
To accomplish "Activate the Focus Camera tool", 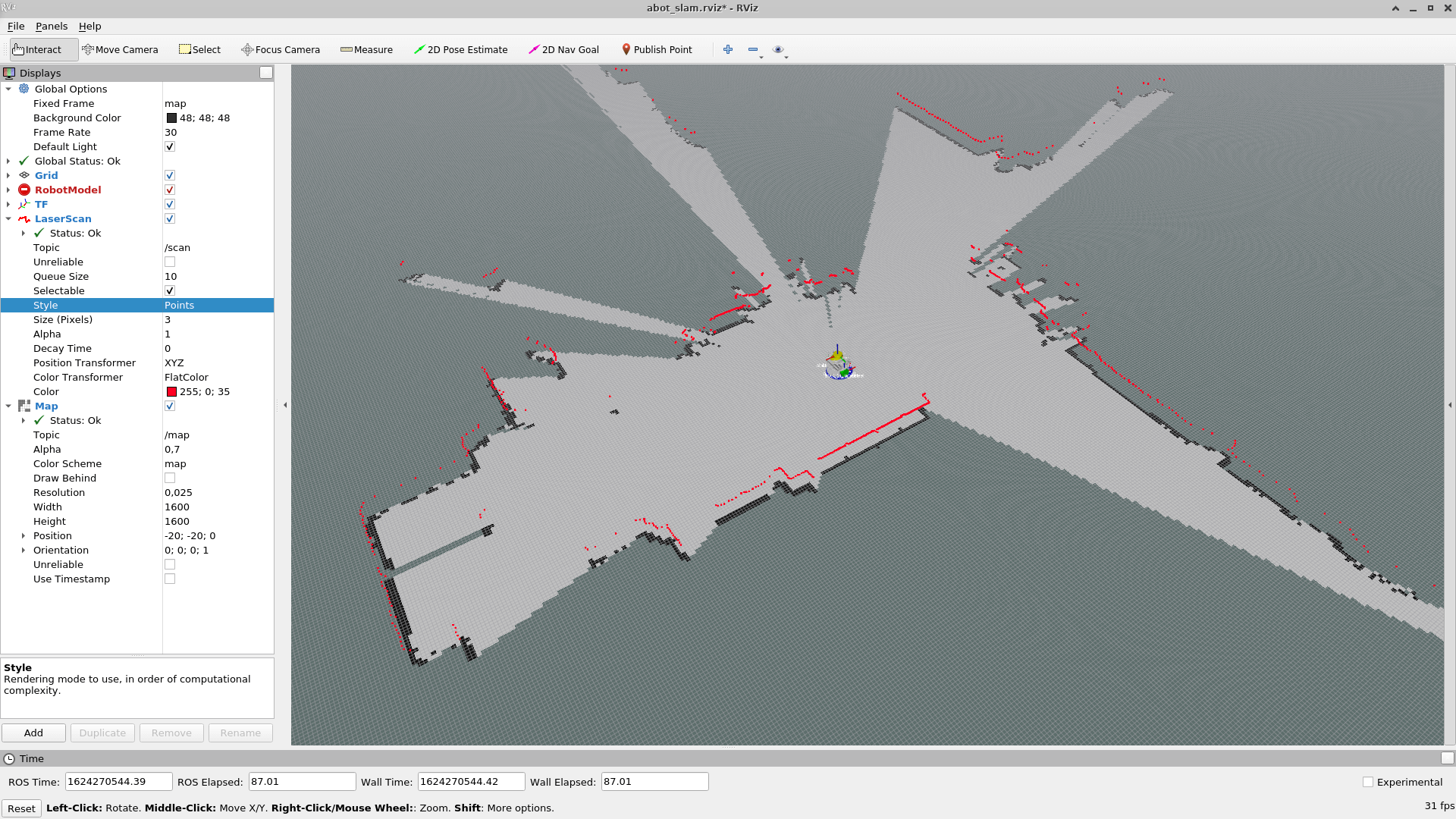I will (x=280, y=49).
